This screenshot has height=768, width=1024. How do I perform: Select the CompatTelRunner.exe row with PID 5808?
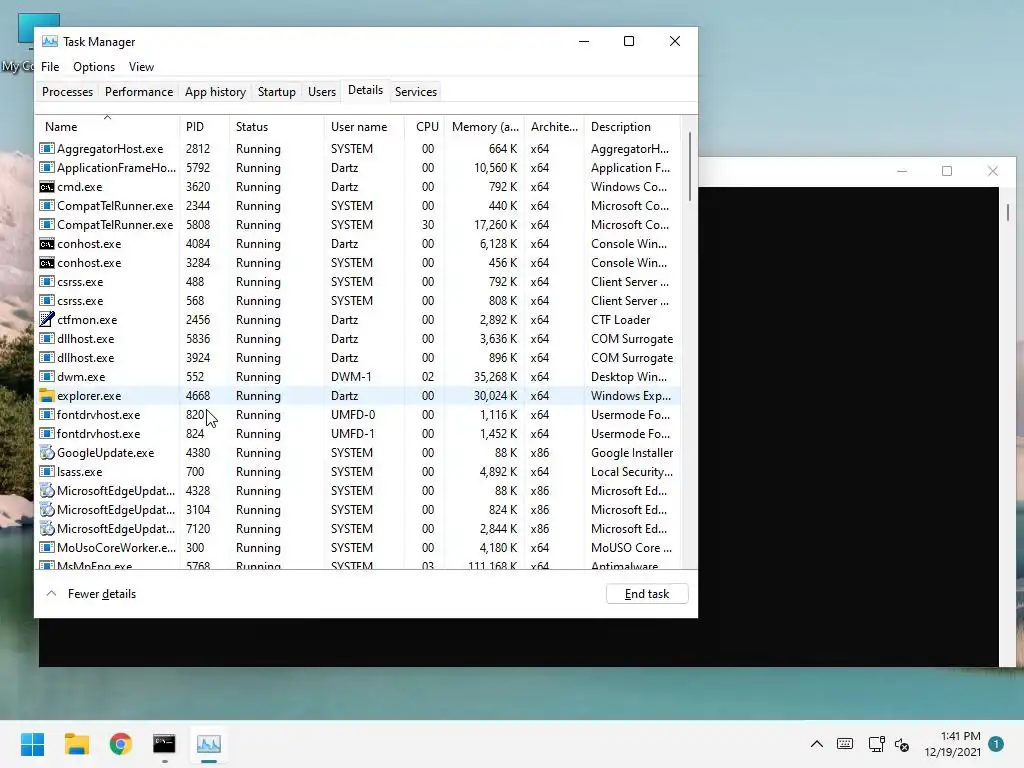359,225
